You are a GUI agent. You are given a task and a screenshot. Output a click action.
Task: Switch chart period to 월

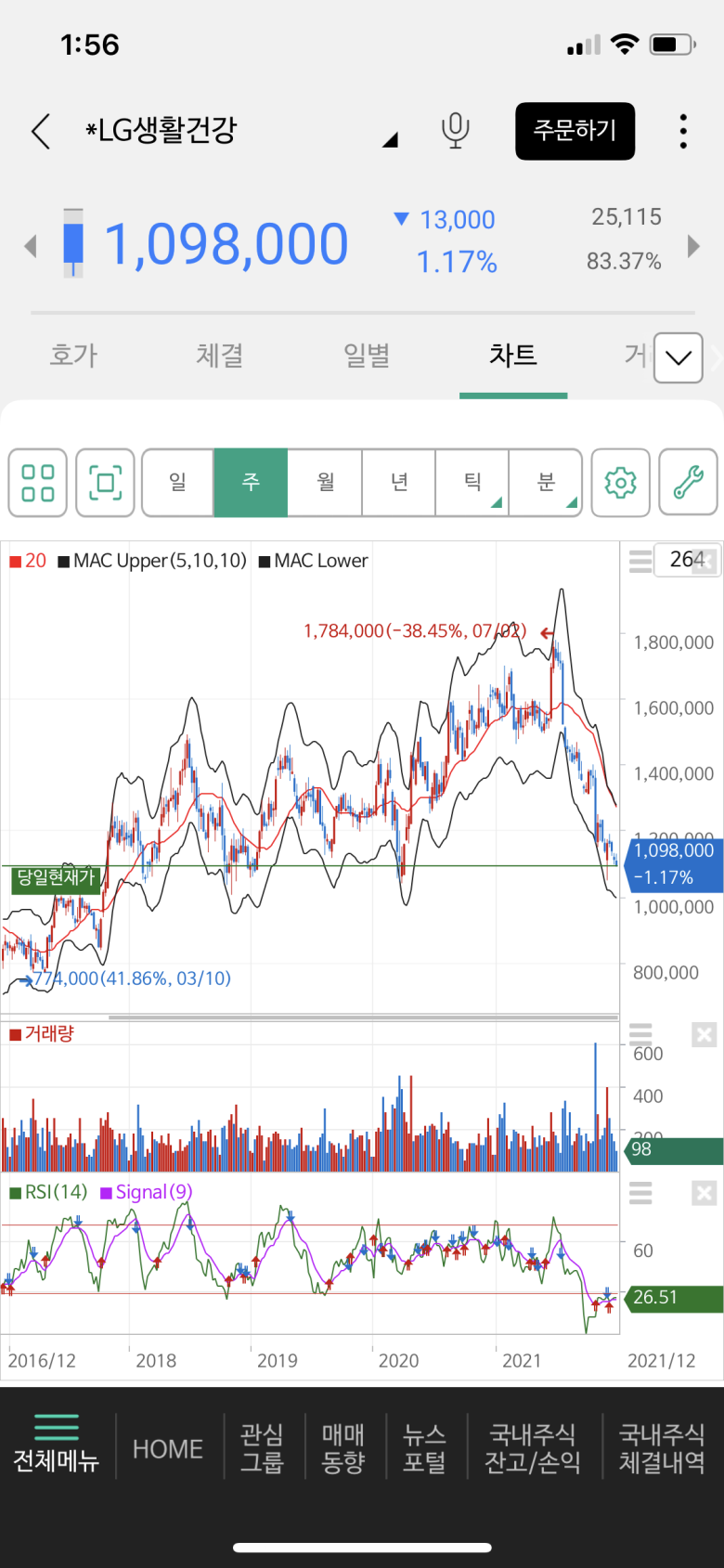pyautogui.click(x=325, y=483)
